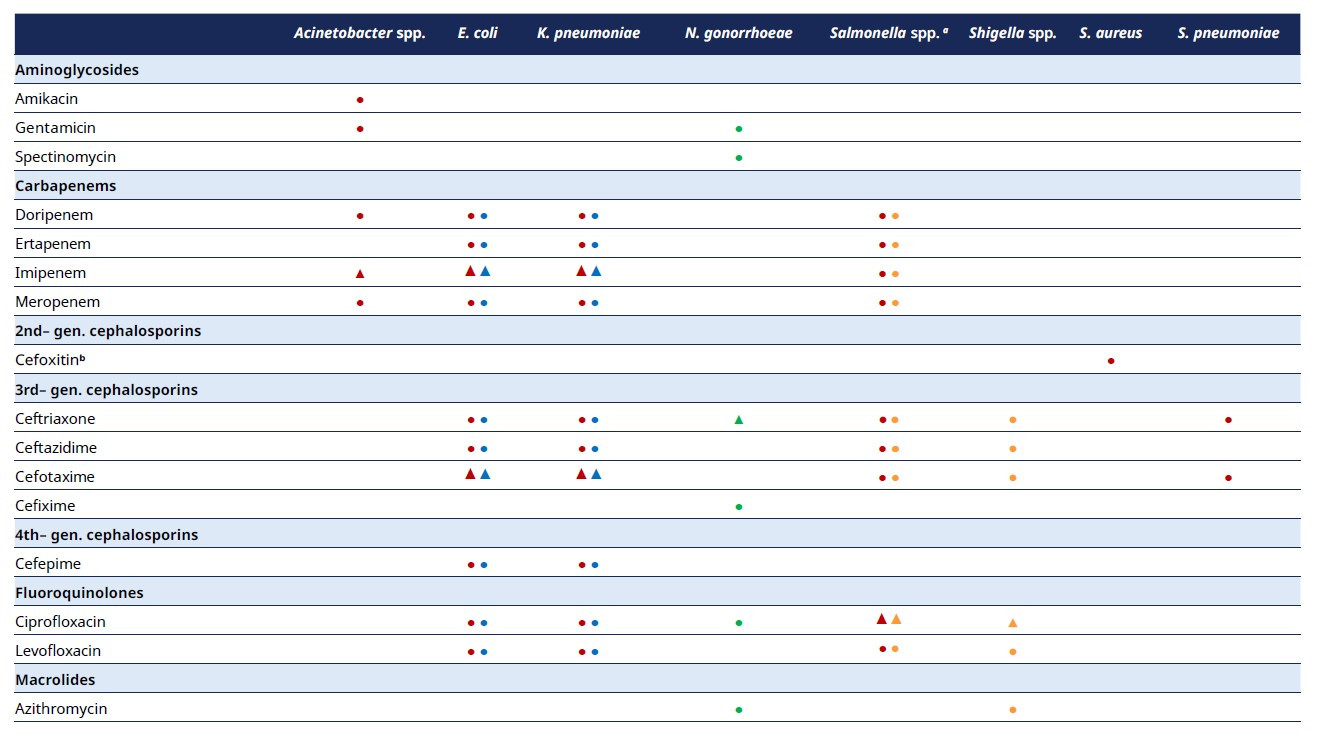The image size is (1332, 744).
Task: Click the orange dot for Ceftazidime under Shigella
Action: tap(1013, 449)
